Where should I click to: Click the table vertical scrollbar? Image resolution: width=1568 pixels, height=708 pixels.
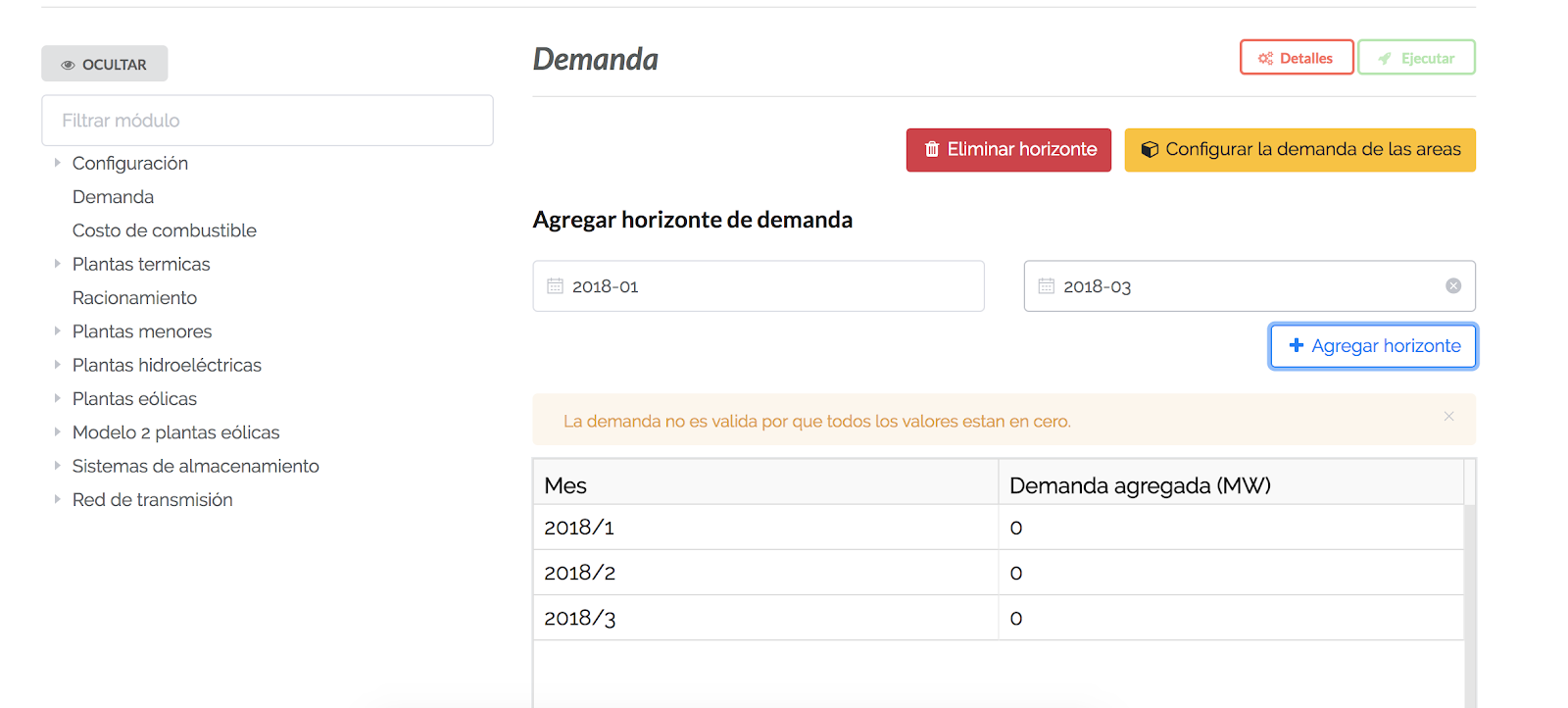(x=1470, y=606)
